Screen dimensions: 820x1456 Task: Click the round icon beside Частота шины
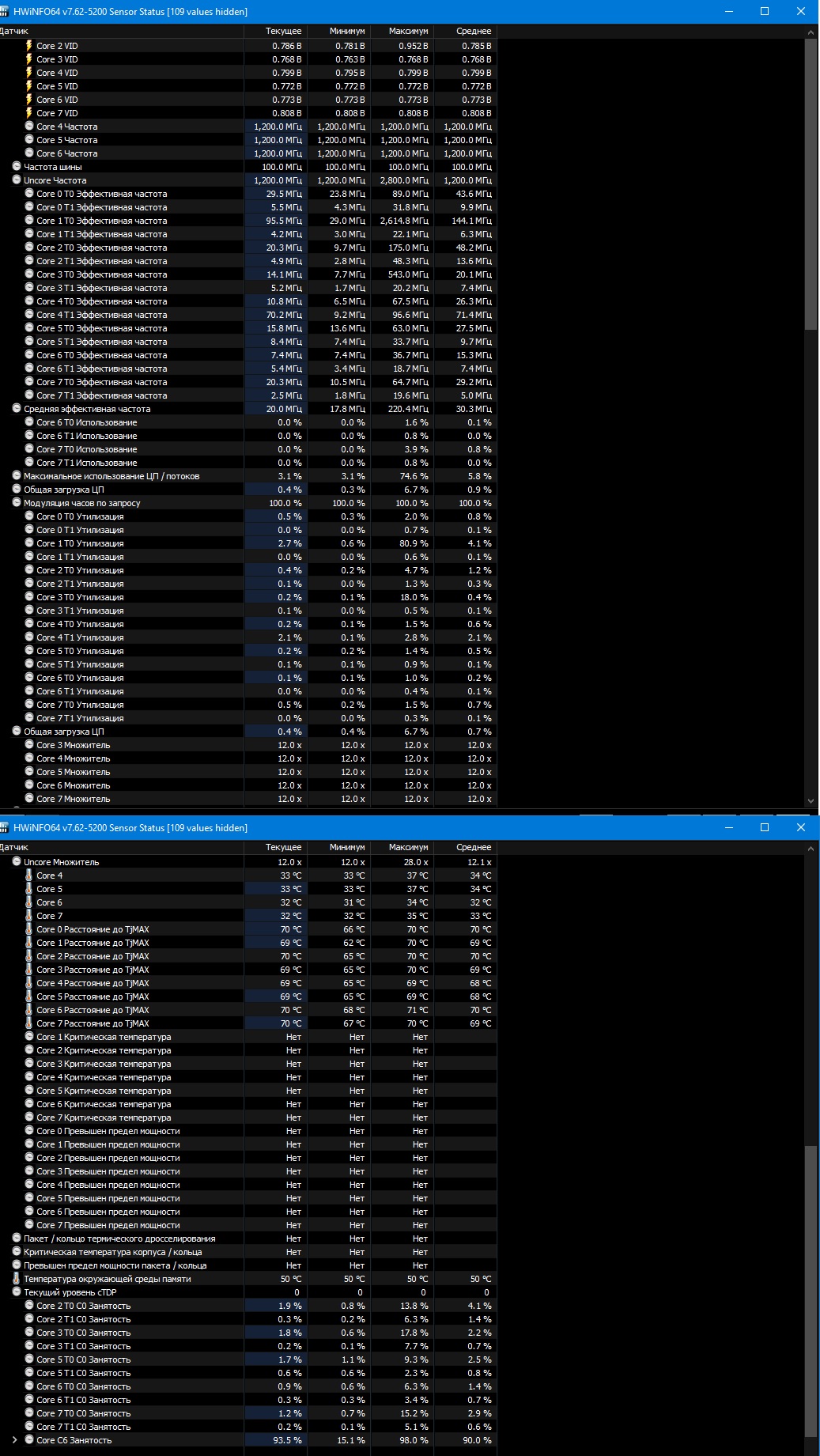17,167
